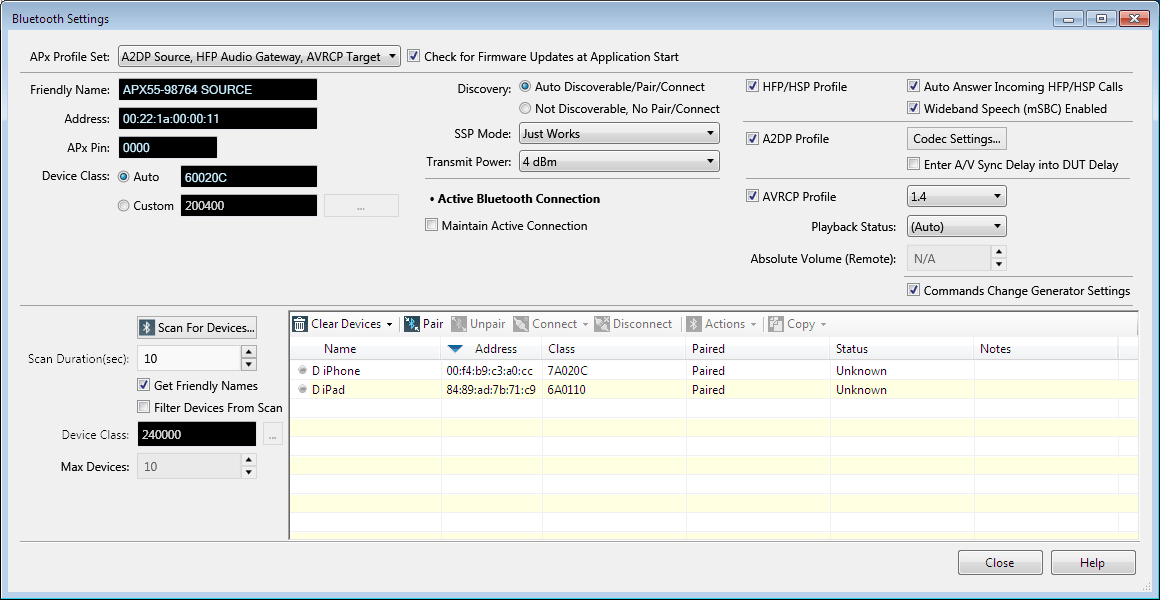
Task: Enable Maintain Active Connection checkbox
Action: point(432,226)
